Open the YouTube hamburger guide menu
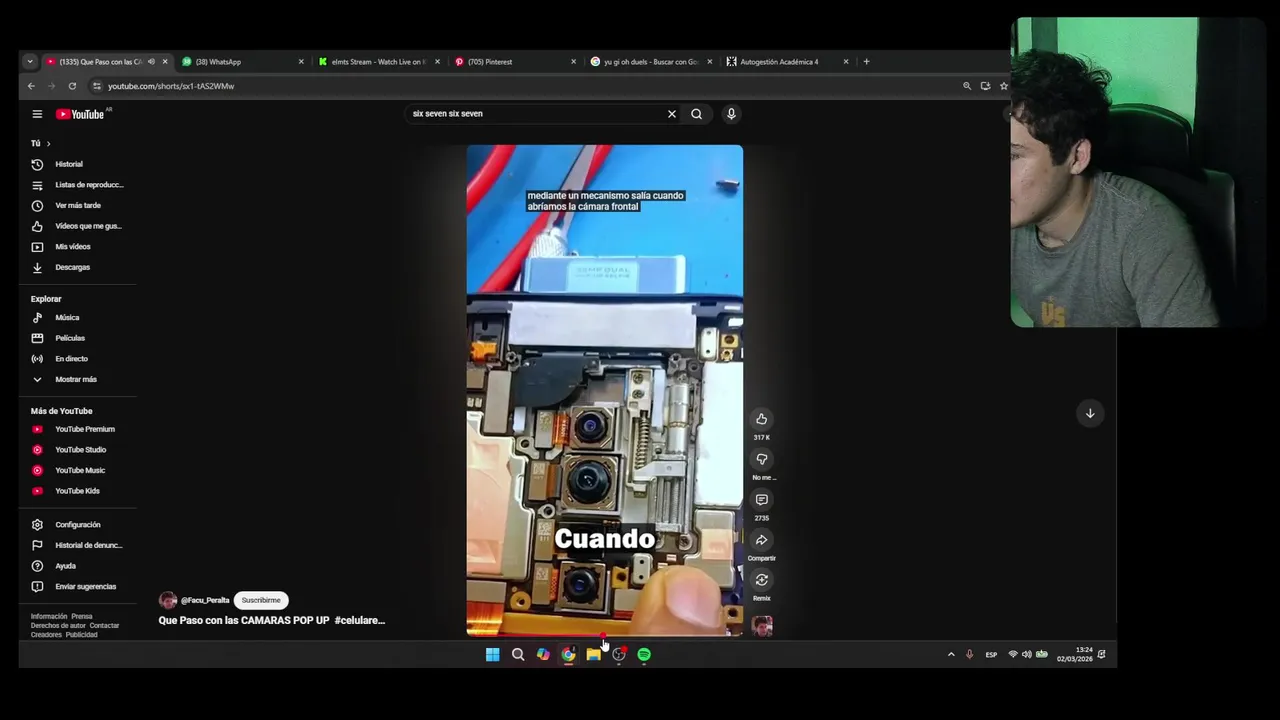Image resolution: width=1280 pixels, height=720 pixels. click(37, 114)
